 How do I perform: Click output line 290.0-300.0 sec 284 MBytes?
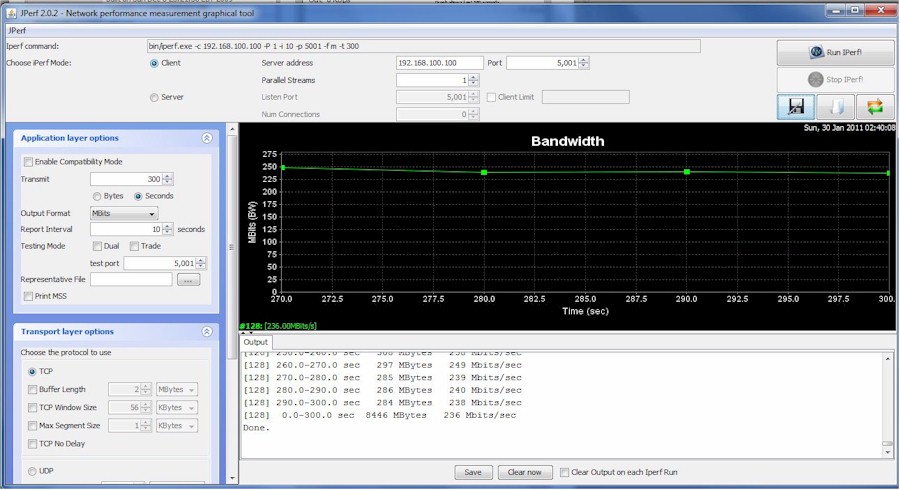(x=382, y=403)
